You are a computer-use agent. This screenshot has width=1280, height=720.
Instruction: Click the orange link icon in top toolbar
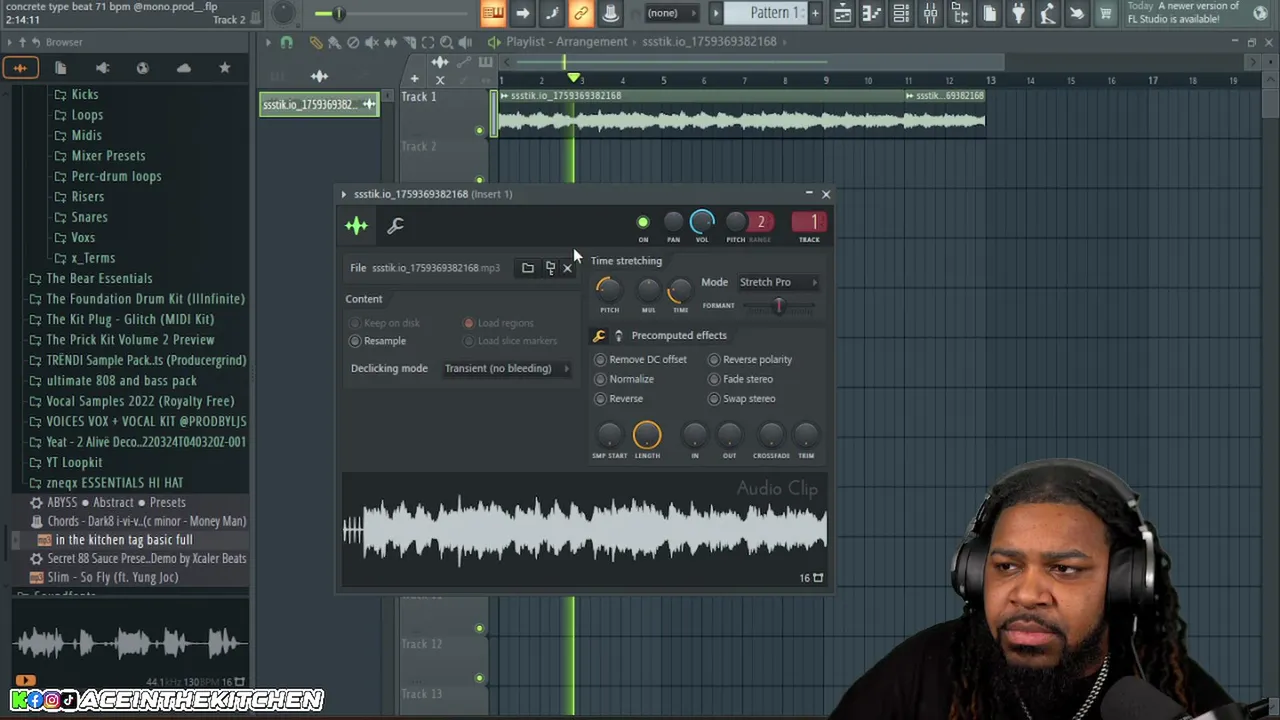[580, 13]
